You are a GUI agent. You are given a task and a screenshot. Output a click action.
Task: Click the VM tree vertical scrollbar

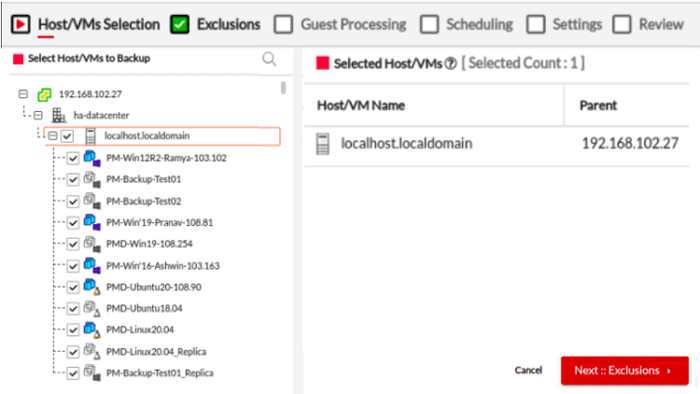coord(283,88)
